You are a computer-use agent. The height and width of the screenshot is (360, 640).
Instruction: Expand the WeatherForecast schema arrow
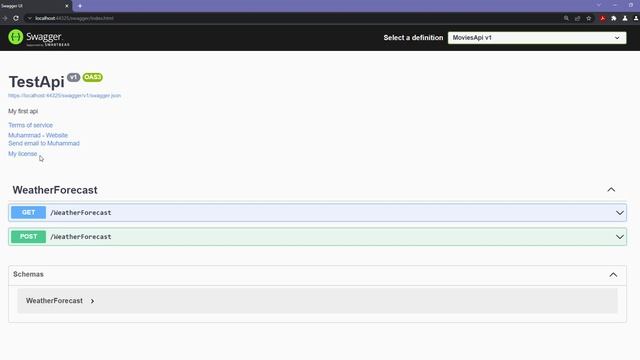click(x=92, y=301)
